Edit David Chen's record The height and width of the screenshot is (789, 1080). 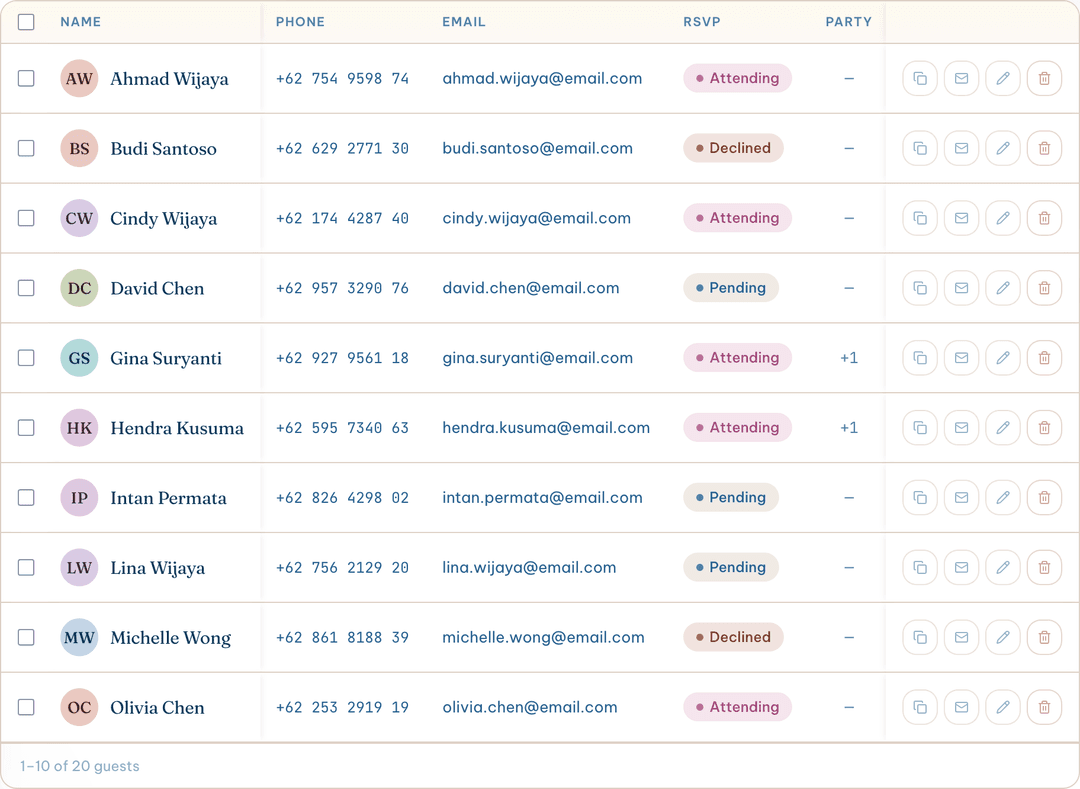[x=1003, y=288]
